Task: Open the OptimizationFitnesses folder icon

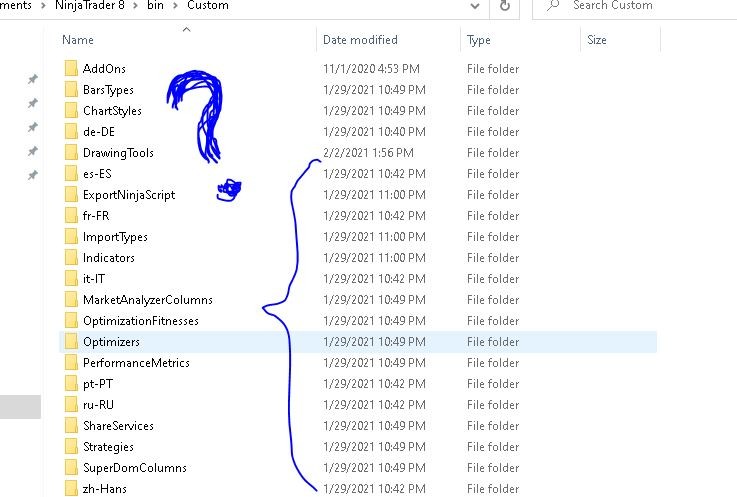Action: pos(71,321)
